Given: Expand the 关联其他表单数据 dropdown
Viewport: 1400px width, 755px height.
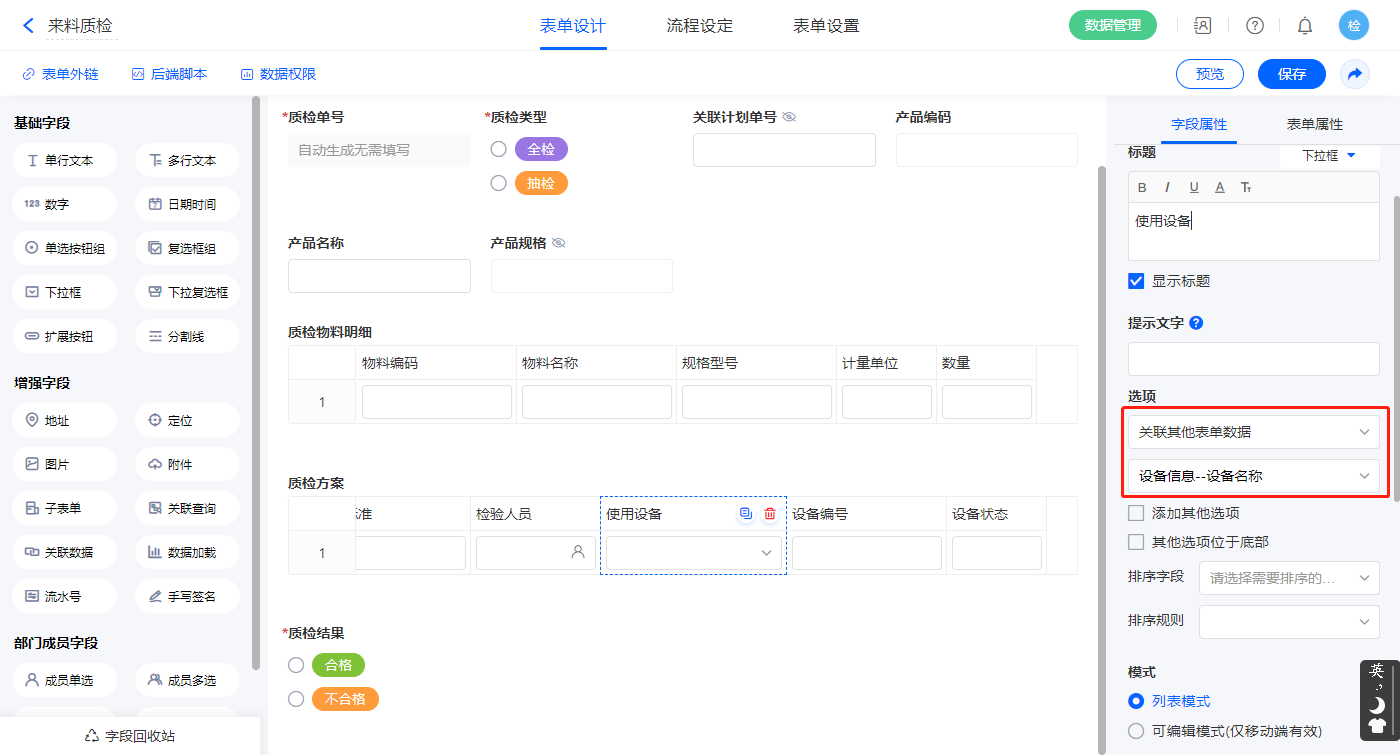Looking at the screenshot, I should [1253, 432].
